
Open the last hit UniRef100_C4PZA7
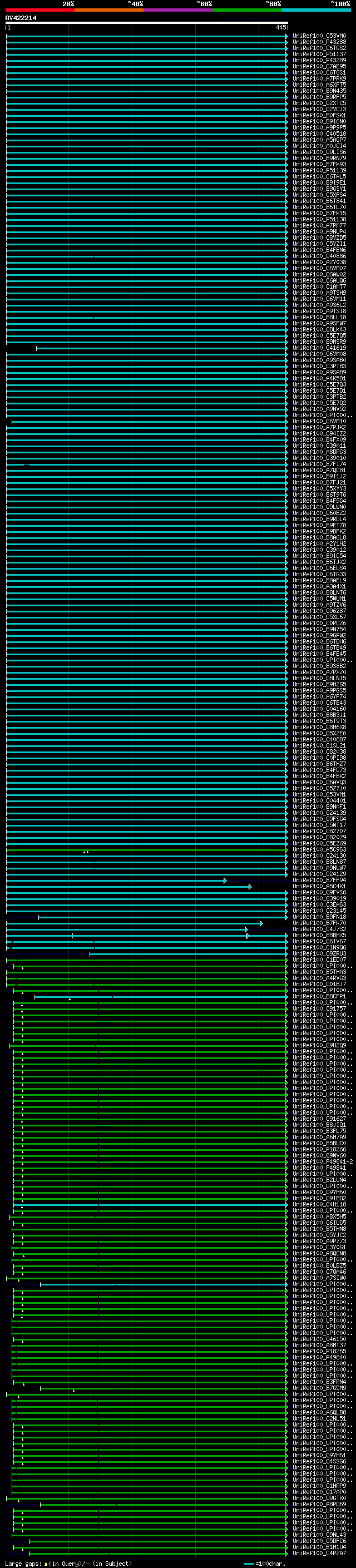tap(319, 1553)
